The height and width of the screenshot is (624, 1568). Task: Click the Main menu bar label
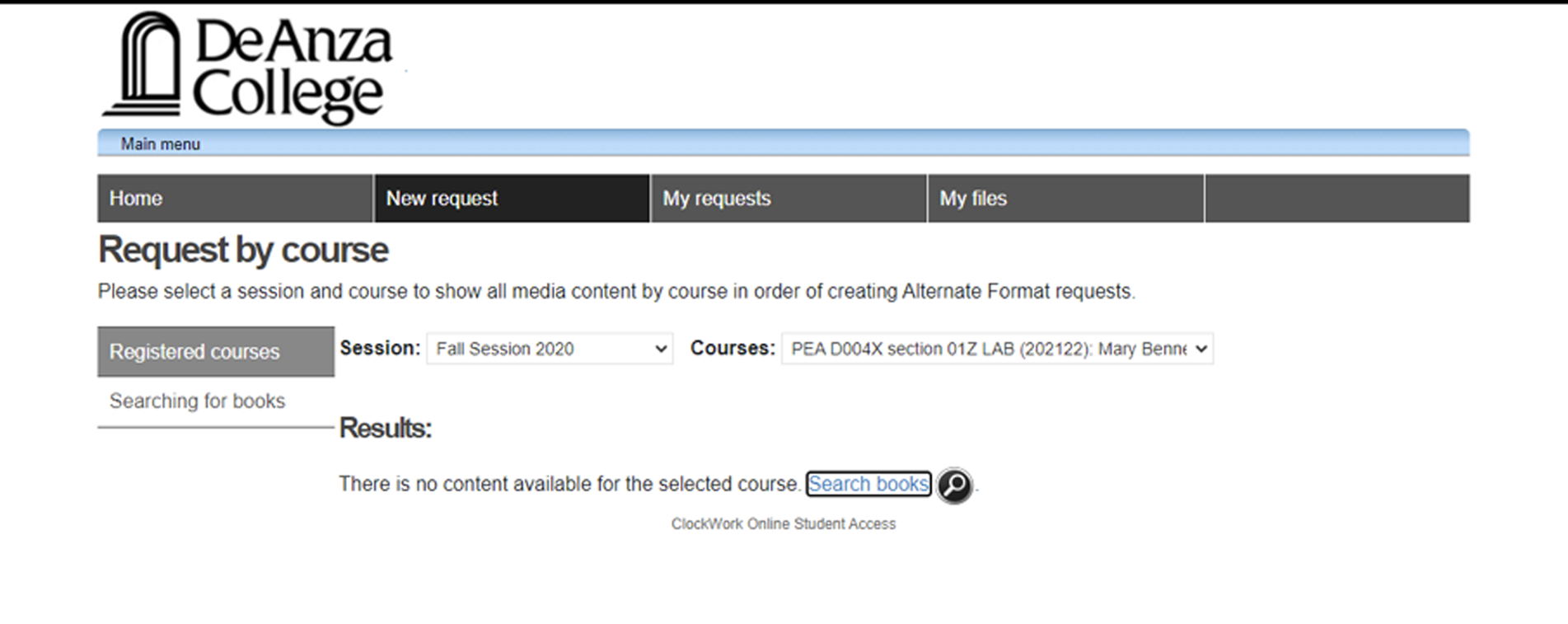(161, 144)
